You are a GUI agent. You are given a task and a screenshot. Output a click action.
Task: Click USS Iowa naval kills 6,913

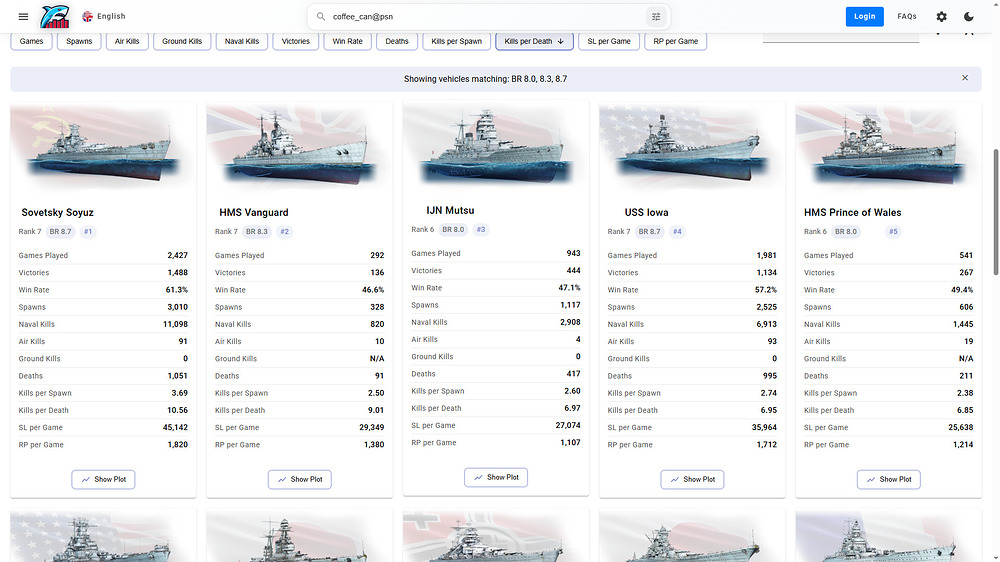766,325
